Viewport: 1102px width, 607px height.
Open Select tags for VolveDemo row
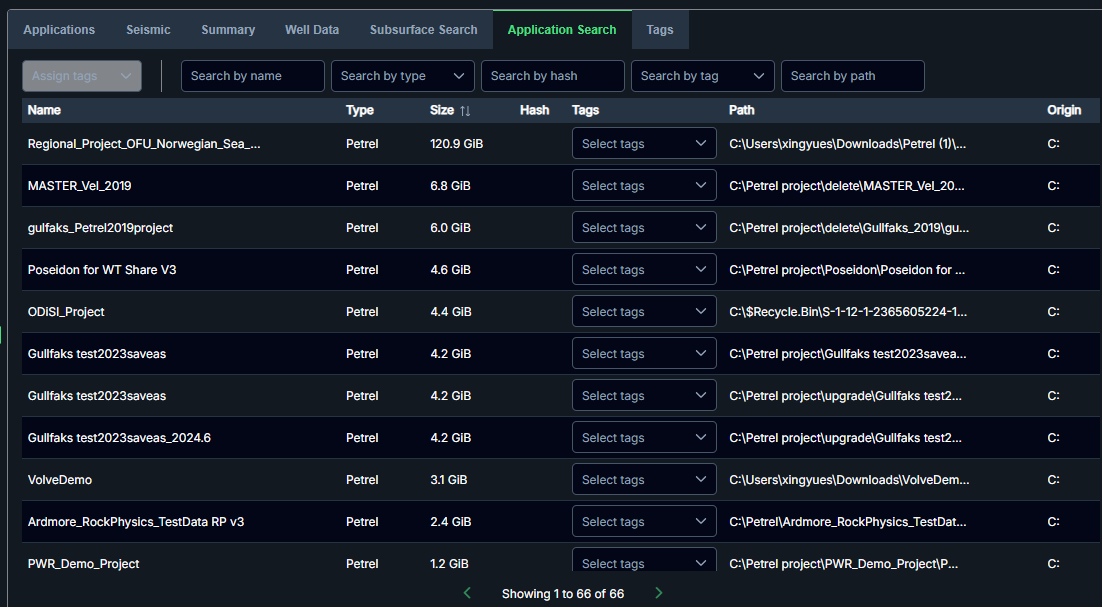tap(644, 480)
